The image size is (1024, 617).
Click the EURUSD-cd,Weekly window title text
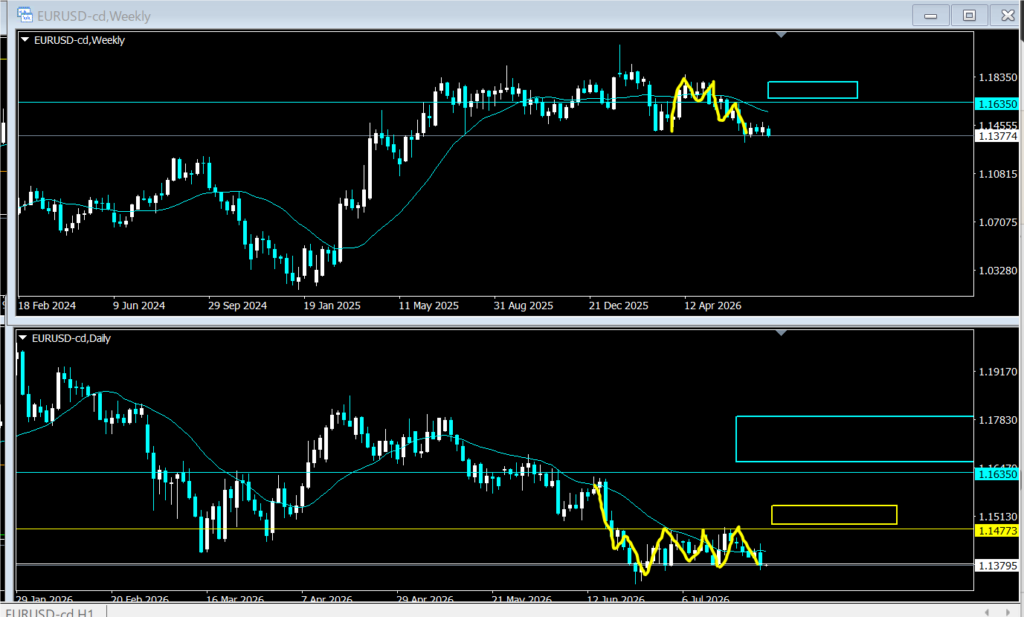tap(93, 16)
